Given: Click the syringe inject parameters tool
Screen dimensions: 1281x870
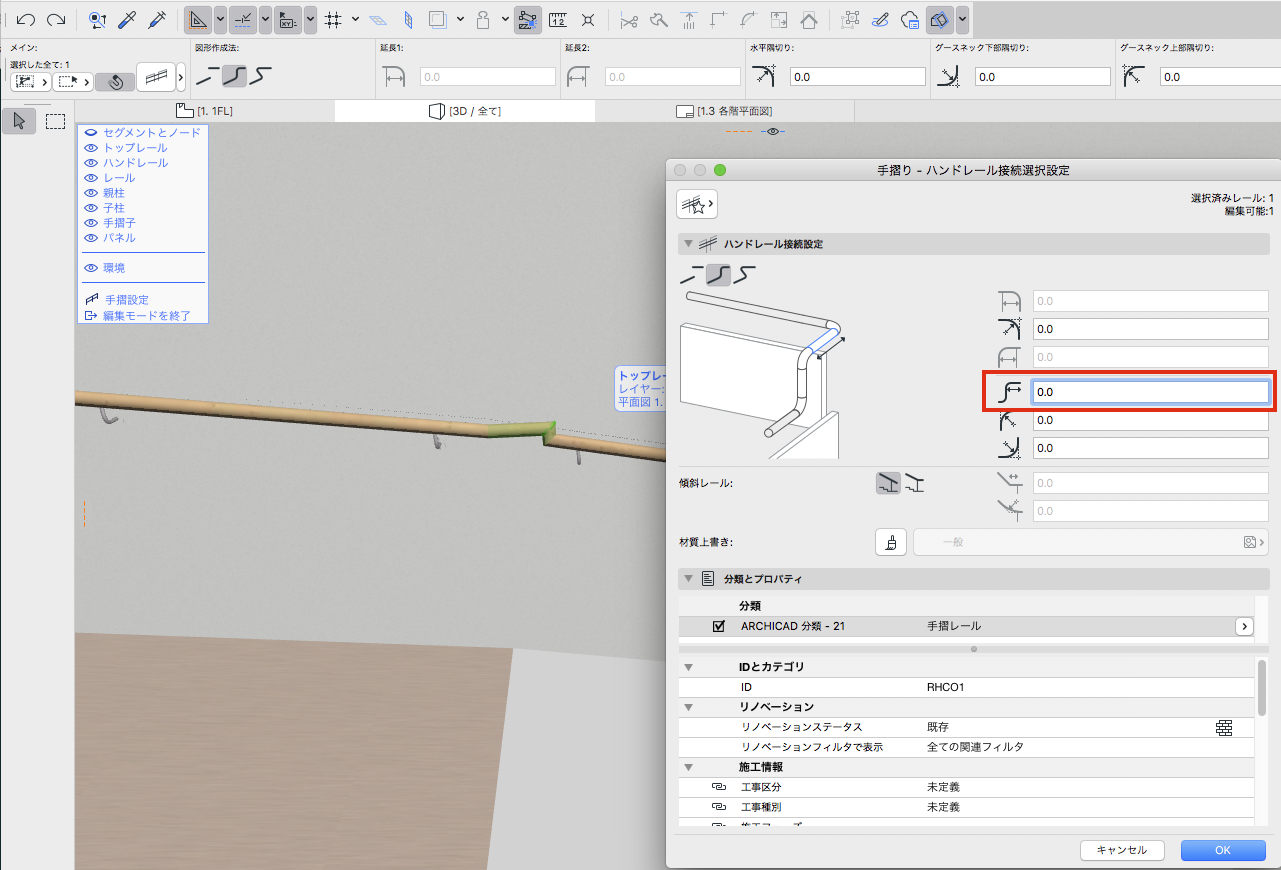Looking at the screenshot, I should 156,19.
